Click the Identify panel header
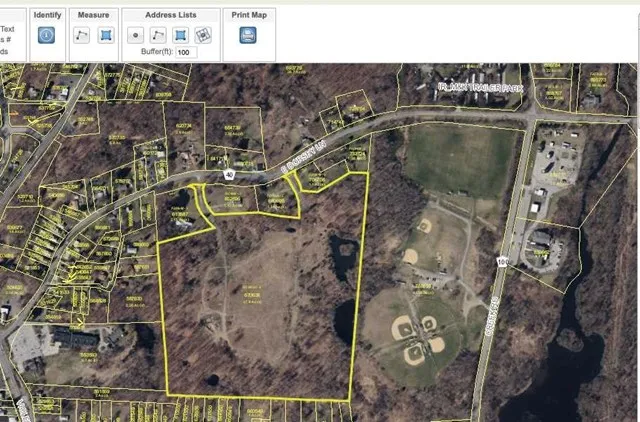The image size is (640, 422). [47, 16]
